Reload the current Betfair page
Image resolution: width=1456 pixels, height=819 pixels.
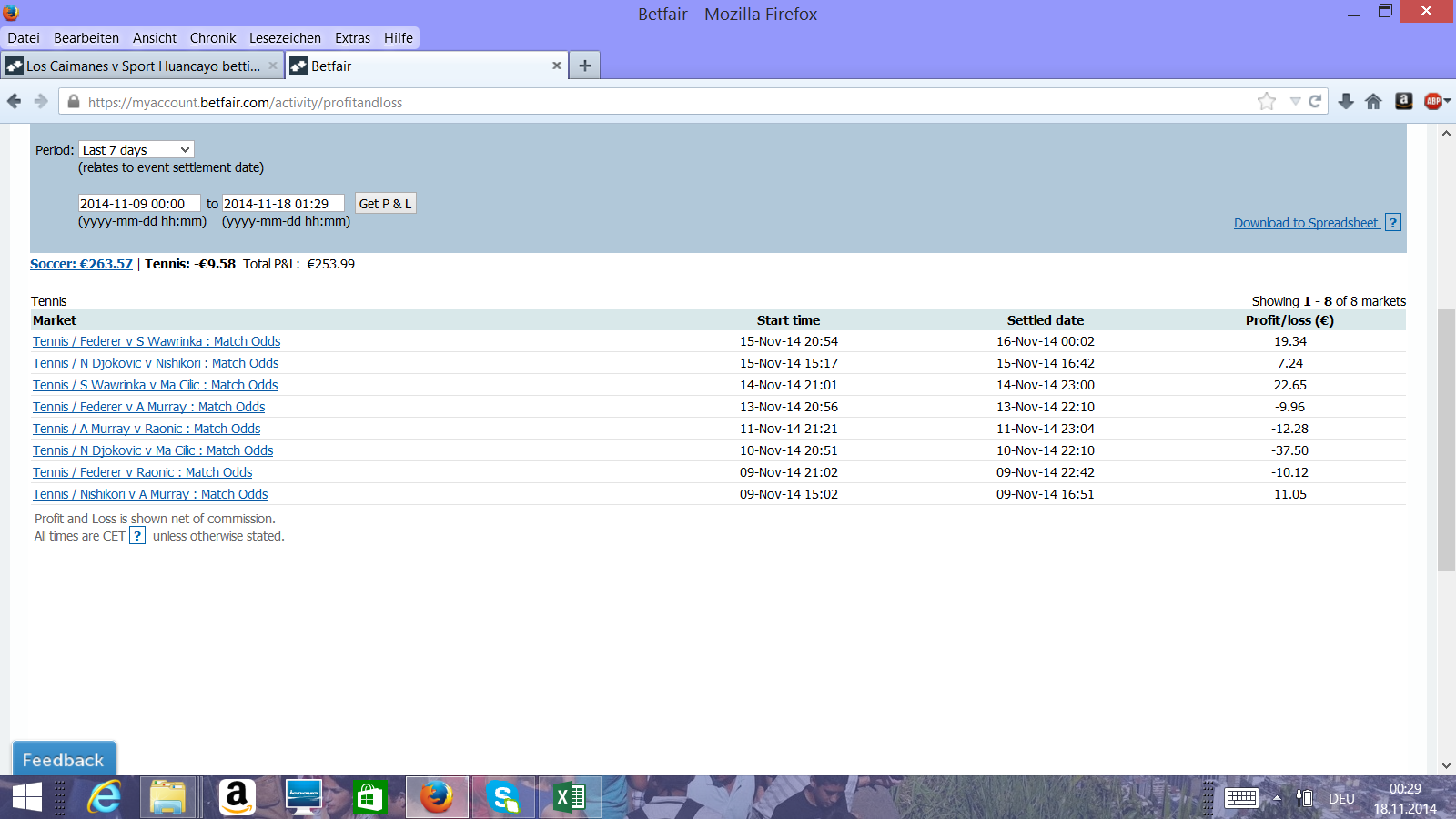click(x=1315, y=102)
